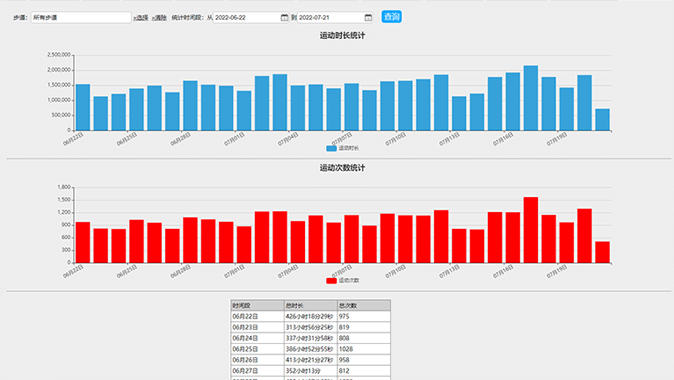
Task: Click the last short blue bar in the duration chart
Action: click(603, 120)
